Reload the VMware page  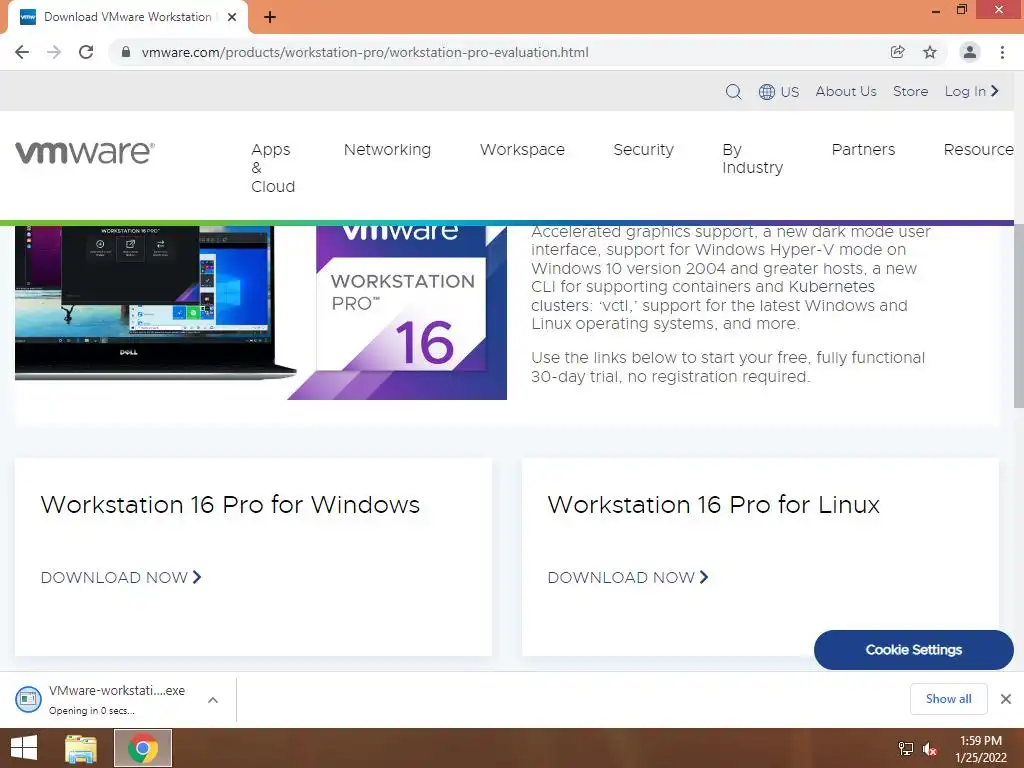[86, 52]
